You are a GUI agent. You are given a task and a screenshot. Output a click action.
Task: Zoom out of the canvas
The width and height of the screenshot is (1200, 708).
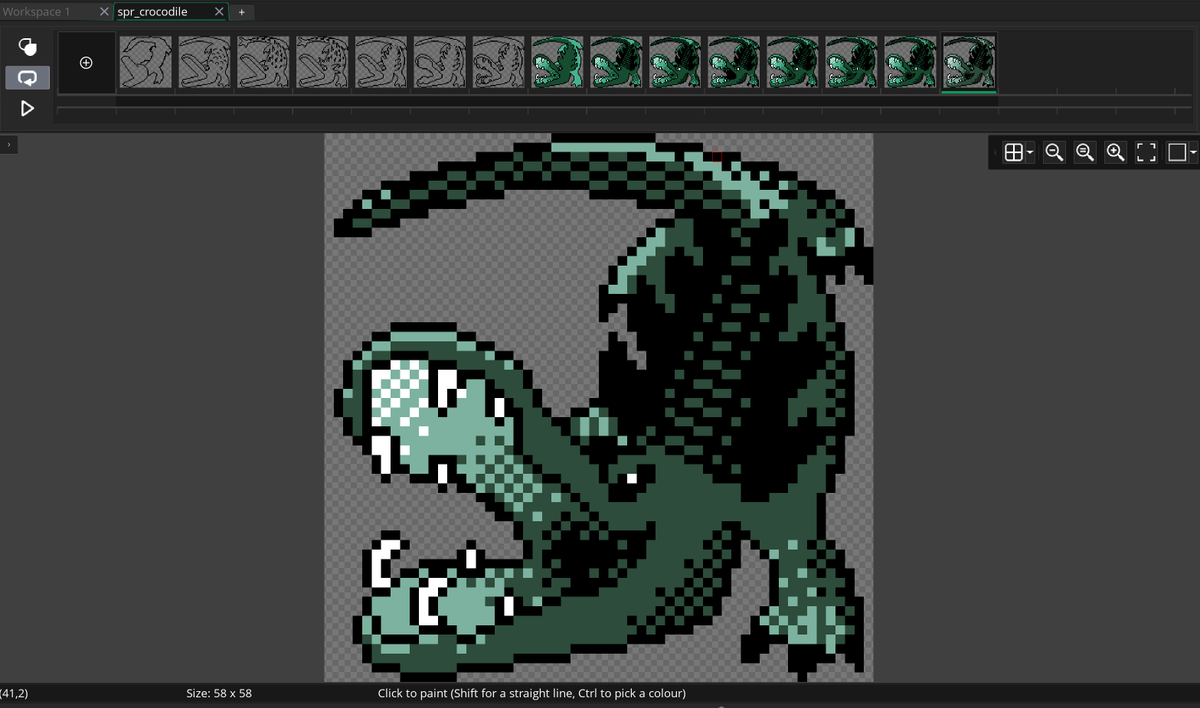pos(1054,152)
